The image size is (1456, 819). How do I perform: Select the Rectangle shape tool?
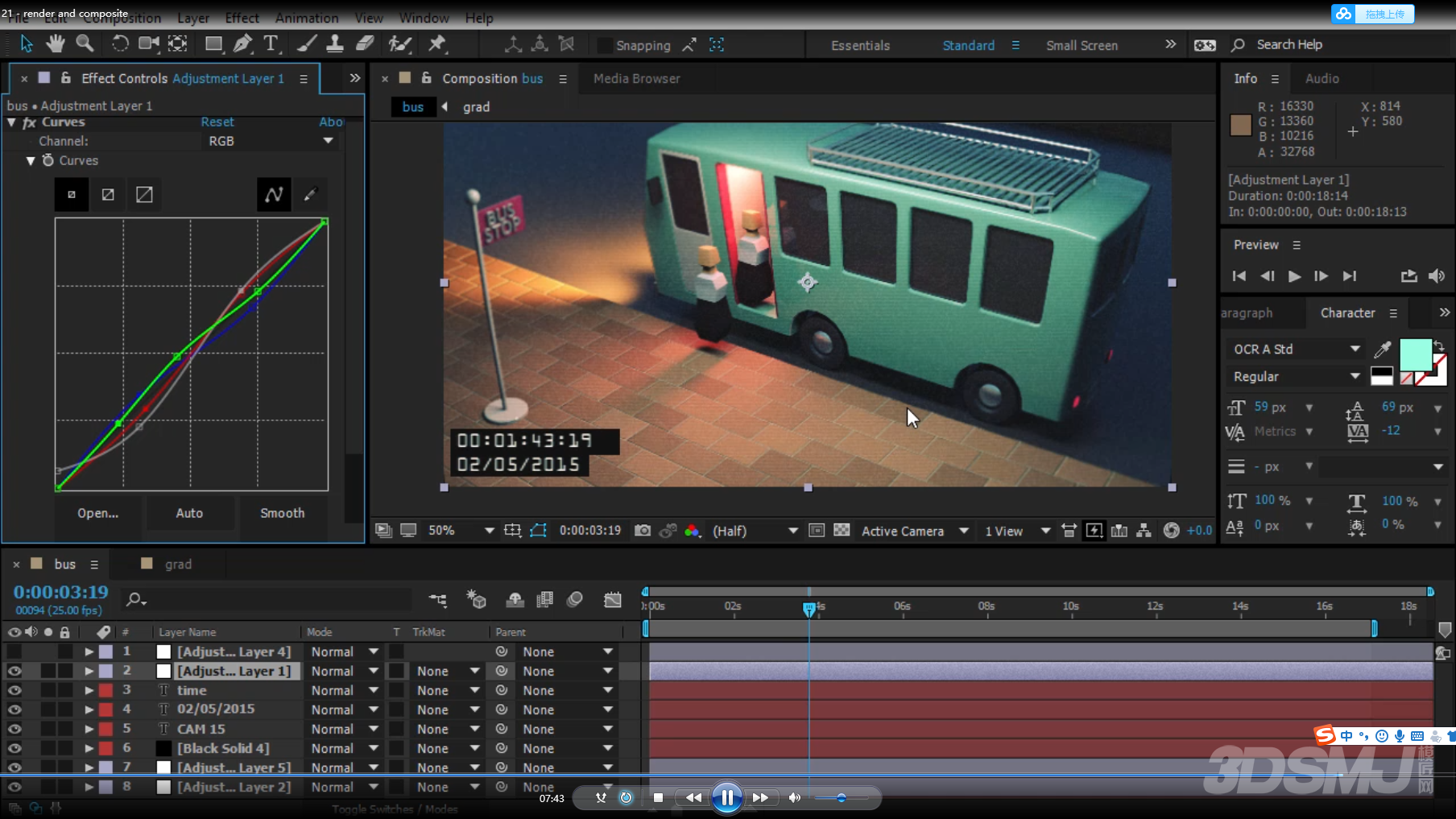[x=213, y=43]
